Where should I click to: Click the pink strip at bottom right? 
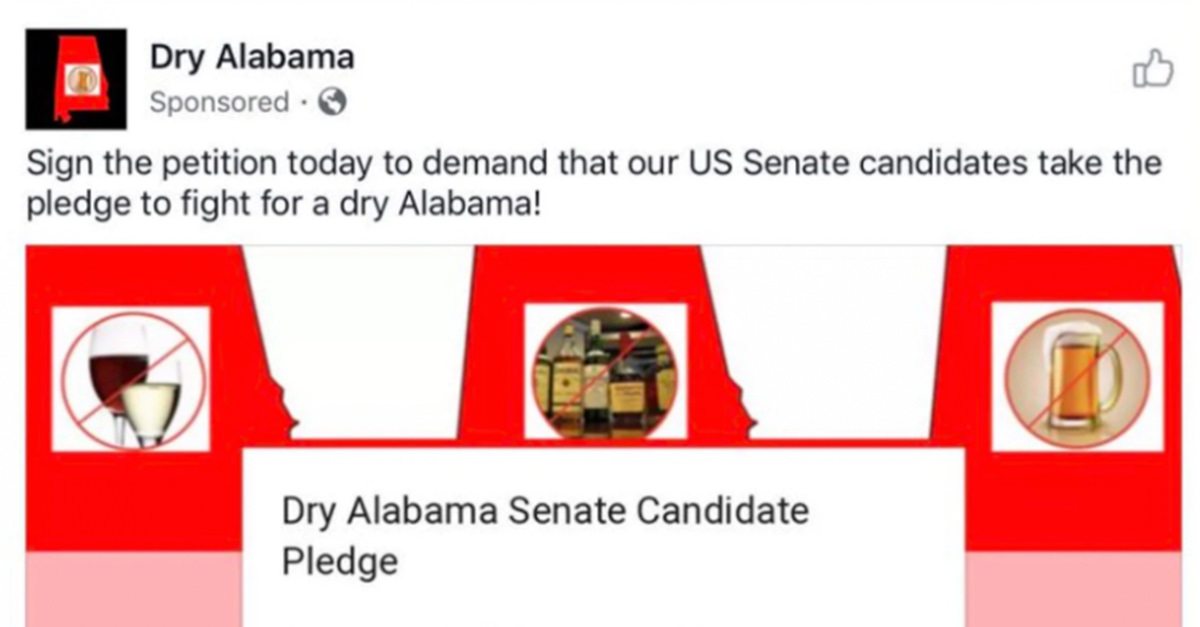(1073, 589)
